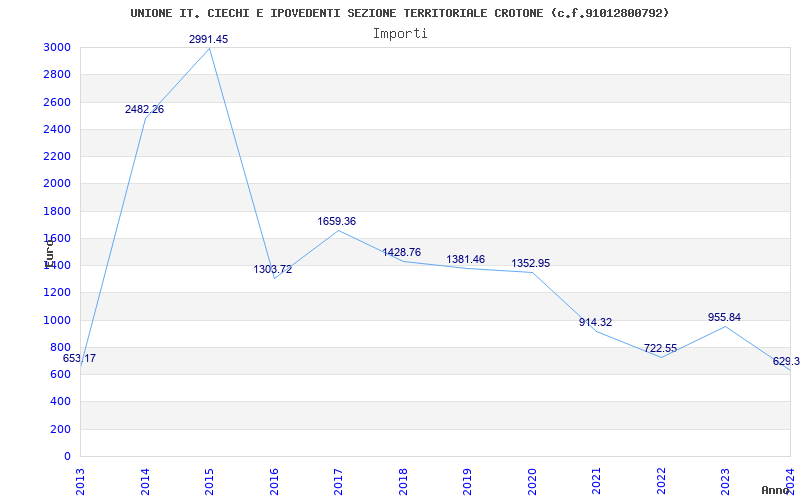Click the x-axis year label 2017

338,481
